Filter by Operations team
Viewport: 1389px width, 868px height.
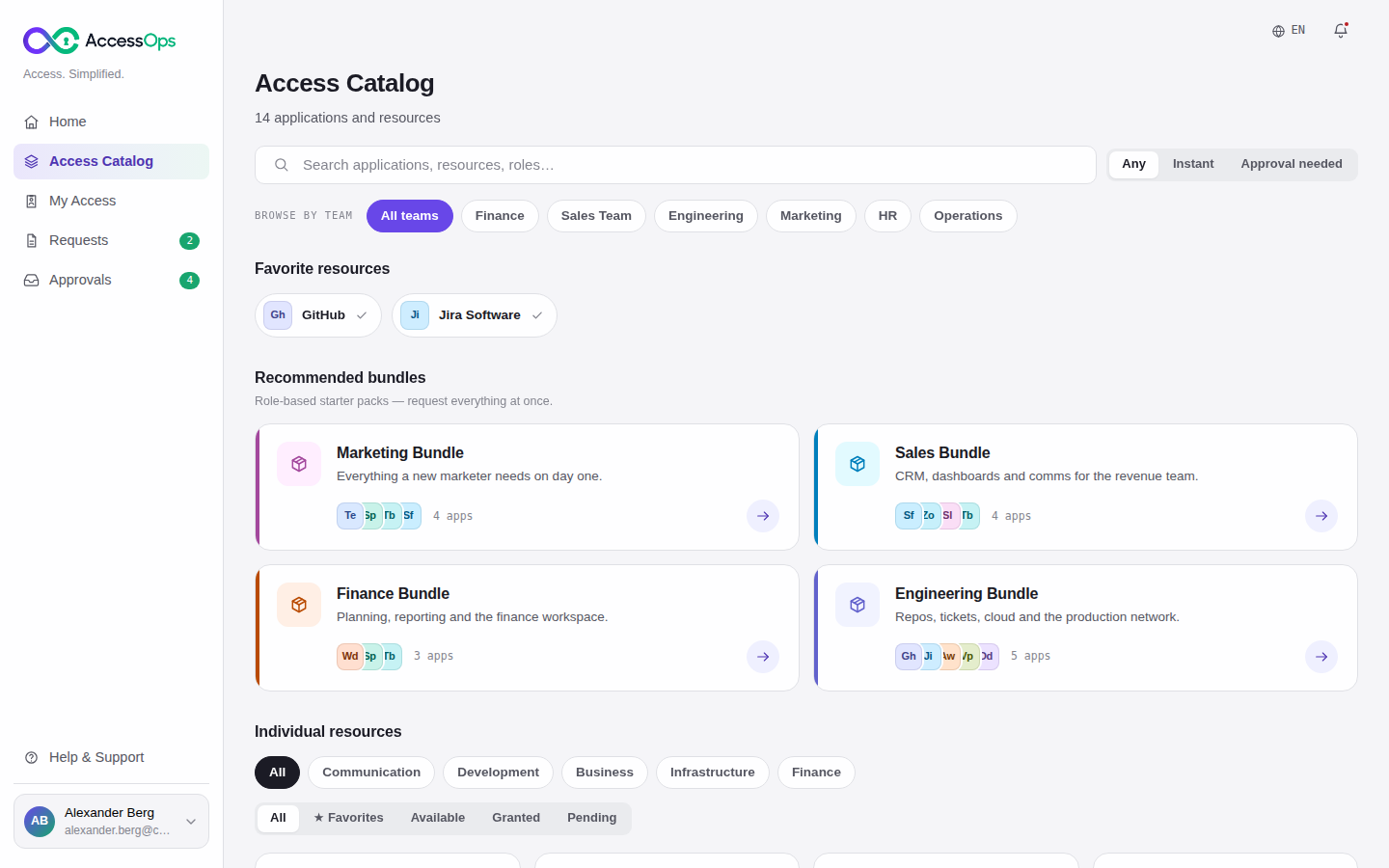pos(968,216)
